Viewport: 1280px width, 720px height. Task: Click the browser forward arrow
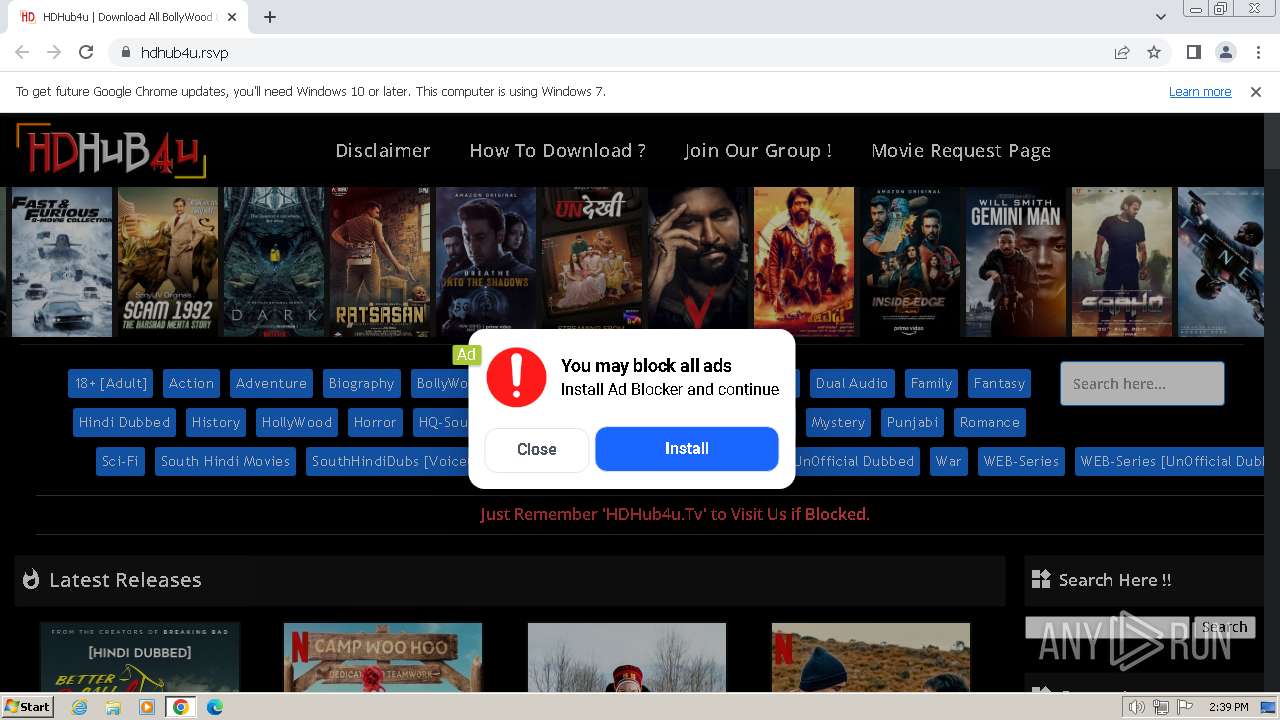[x=54, y=52]
